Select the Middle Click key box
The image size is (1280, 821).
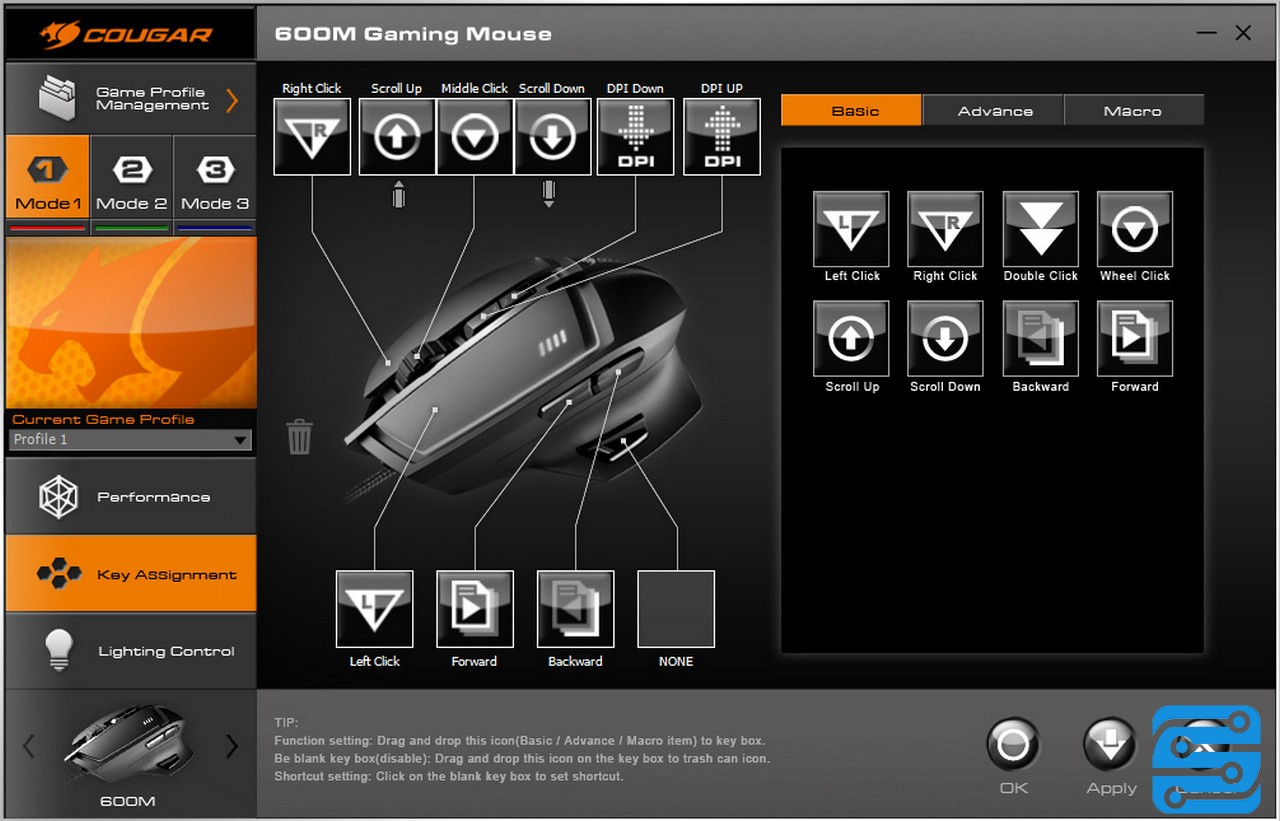click(x=475, y=137)
